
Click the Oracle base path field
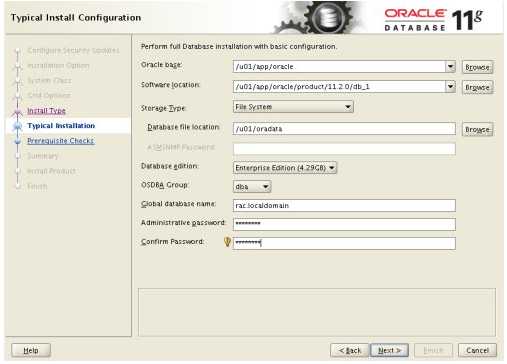click(x=339, y=67)
